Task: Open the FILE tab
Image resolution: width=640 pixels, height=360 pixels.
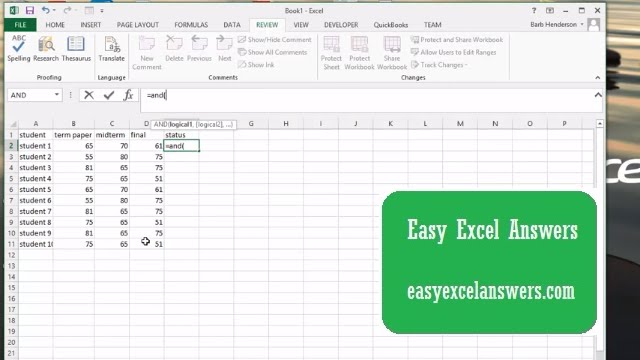Action: [x=20, y=25]
